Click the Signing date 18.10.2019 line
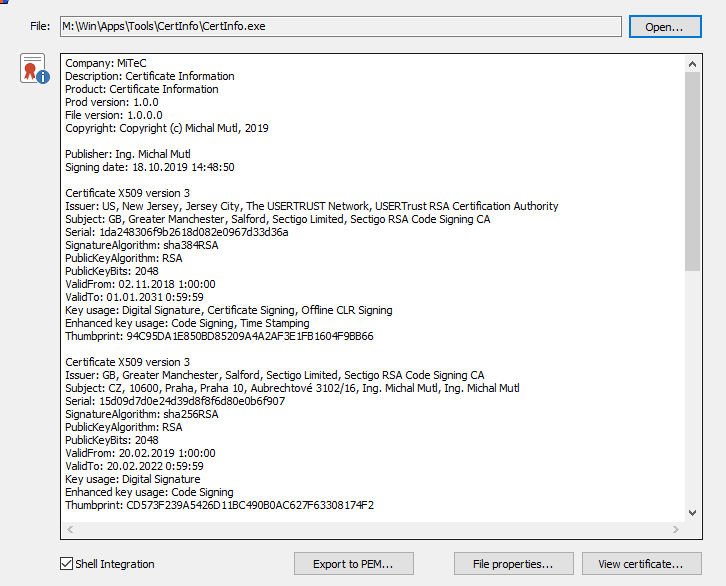This screenshot has width=726, height=586. click(x=150, y=167)
